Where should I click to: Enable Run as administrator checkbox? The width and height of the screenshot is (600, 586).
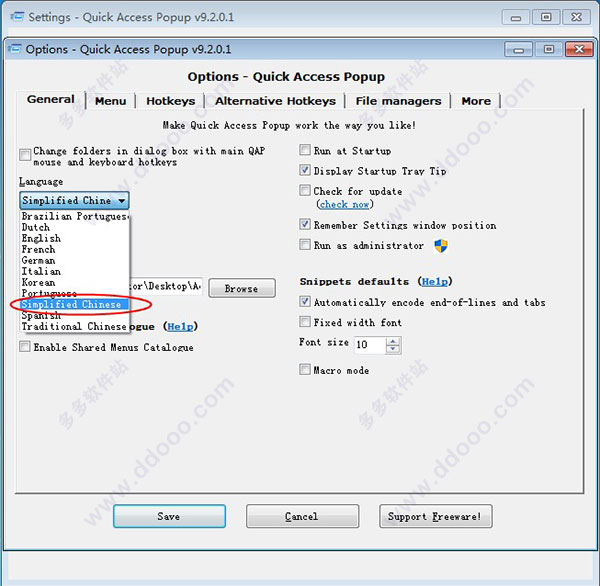305,244
